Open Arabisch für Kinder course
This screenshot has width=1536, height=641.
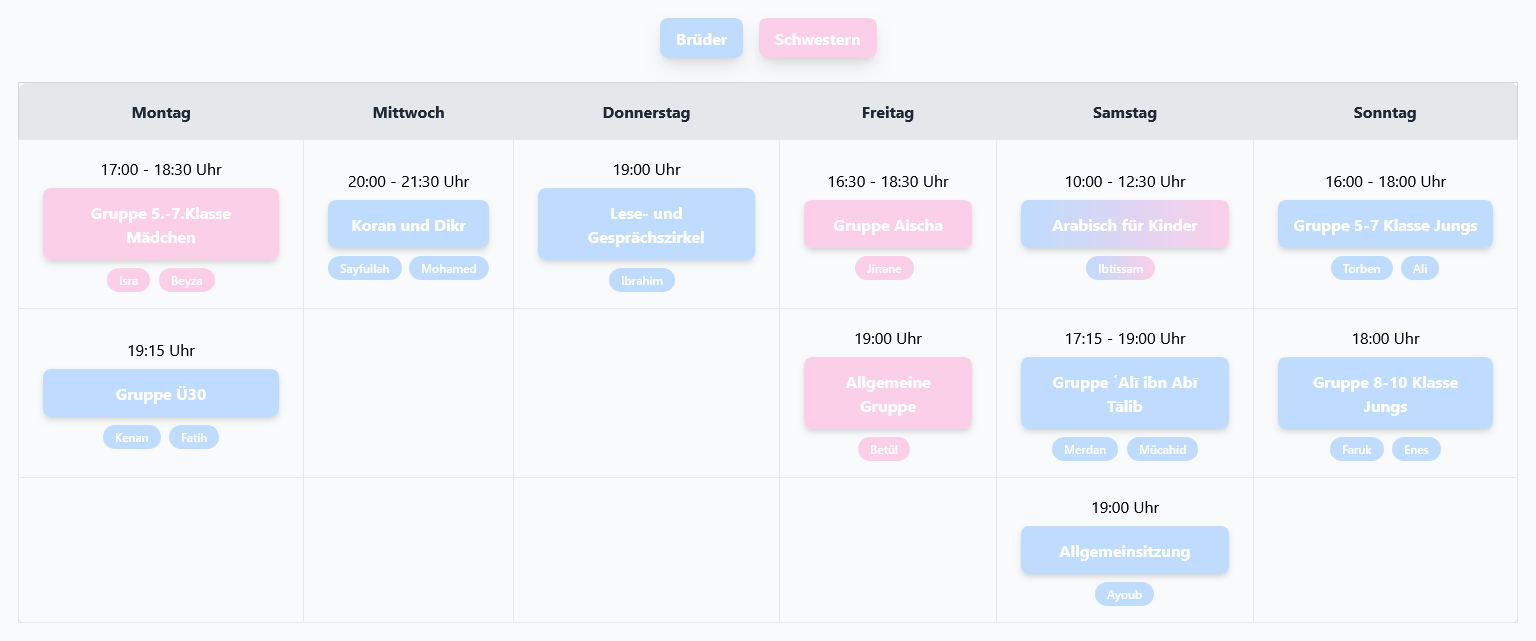(x=1124, y=225)
